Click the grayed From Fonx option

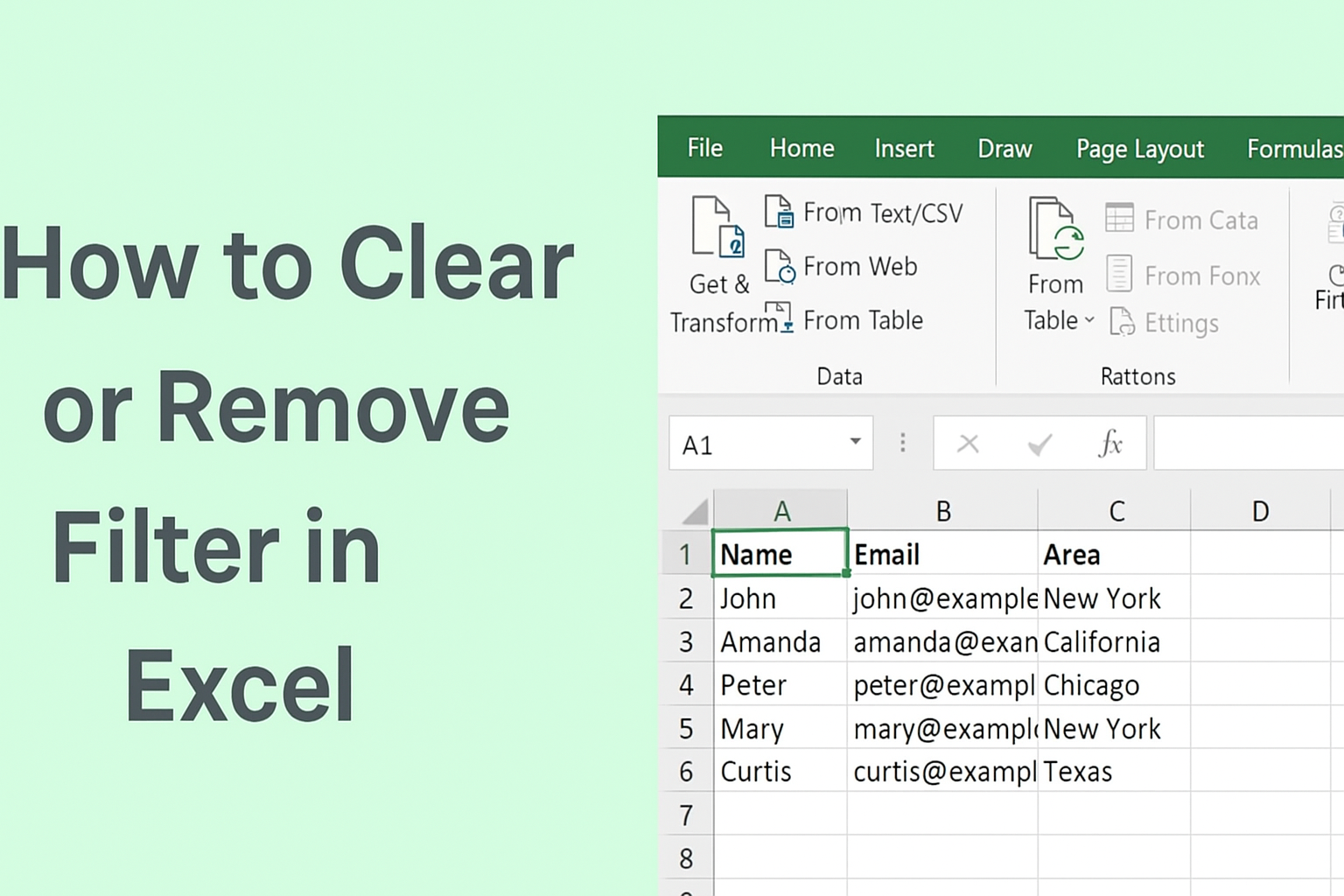point(1120,274)
